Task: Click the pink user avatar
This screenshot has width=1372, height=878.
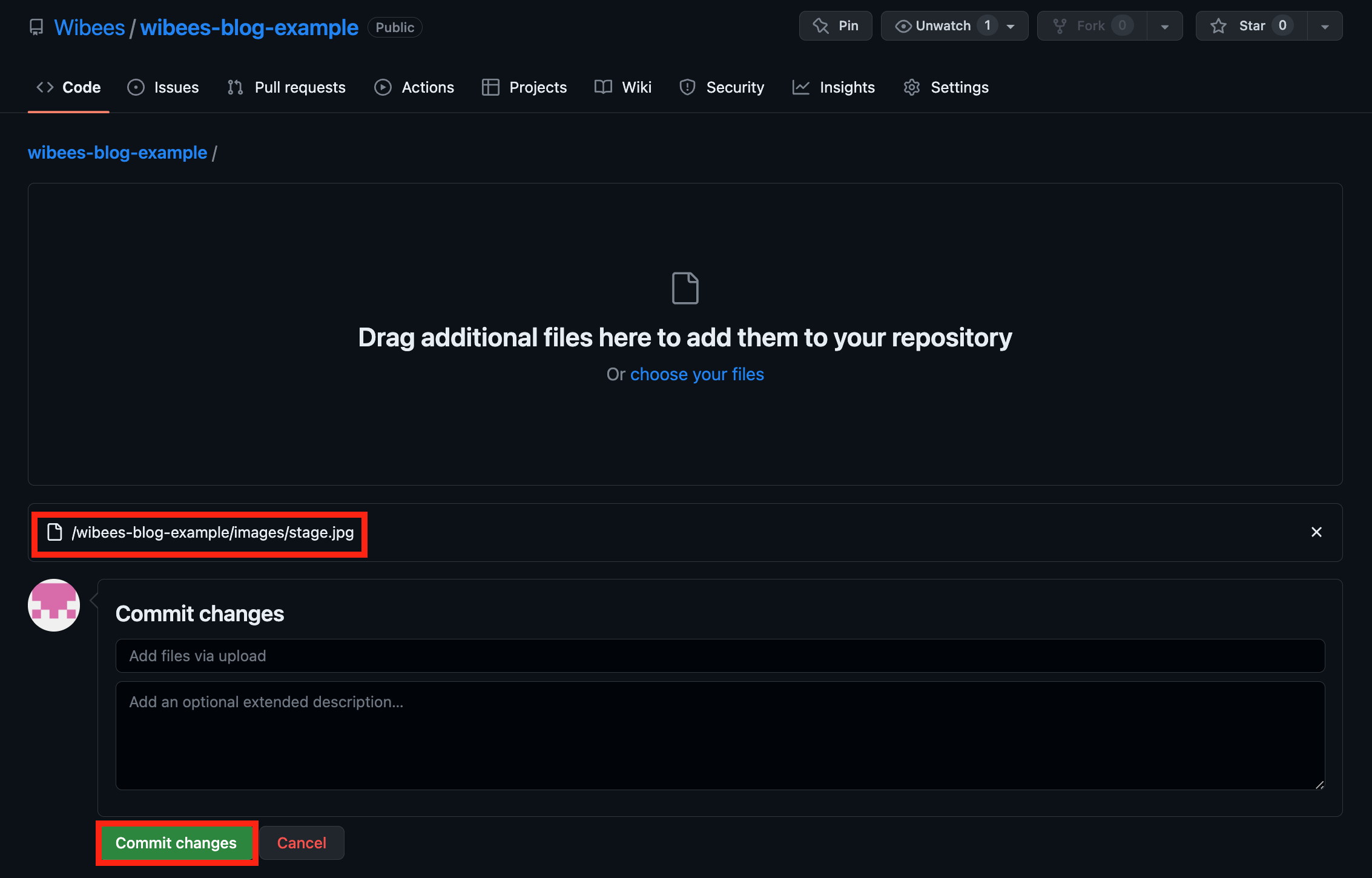Action: click(54, 605)
